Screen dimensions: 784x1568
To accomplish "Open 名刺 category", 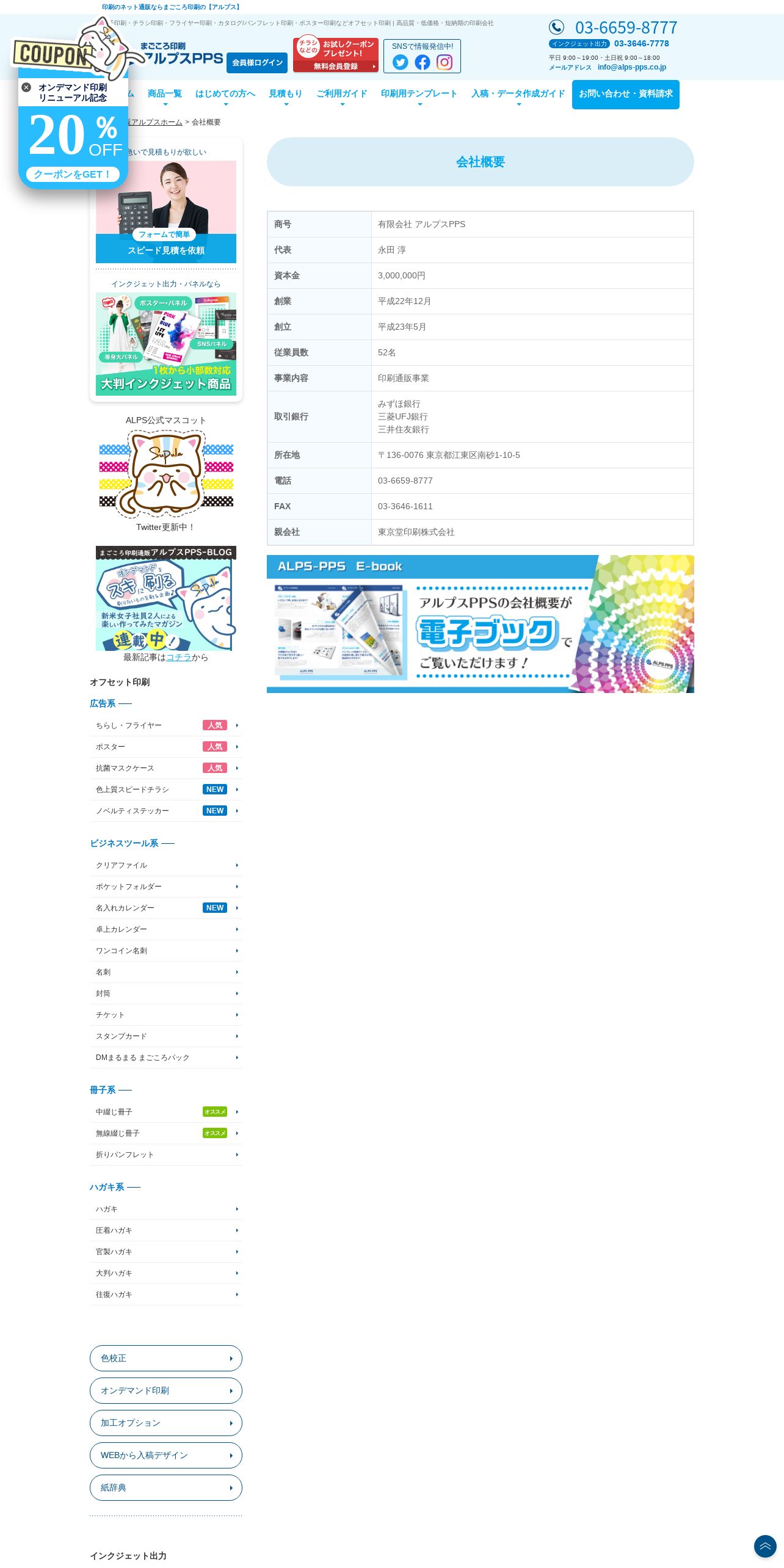I will 166,972.
